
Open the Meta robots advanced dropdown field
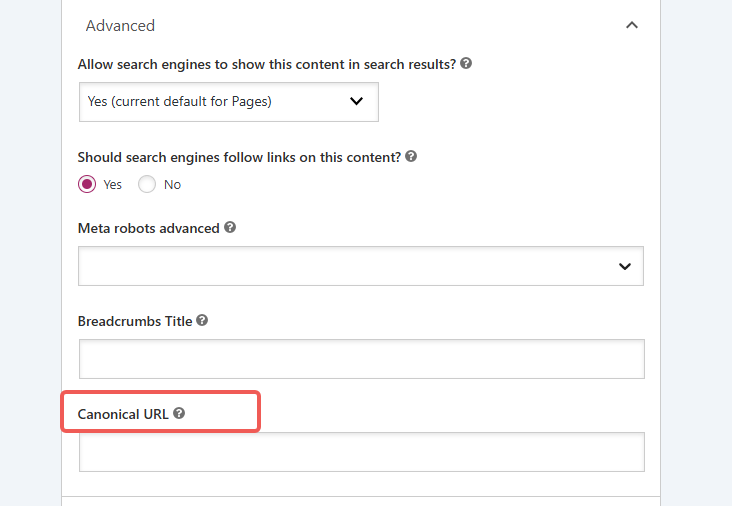point(350,266)
